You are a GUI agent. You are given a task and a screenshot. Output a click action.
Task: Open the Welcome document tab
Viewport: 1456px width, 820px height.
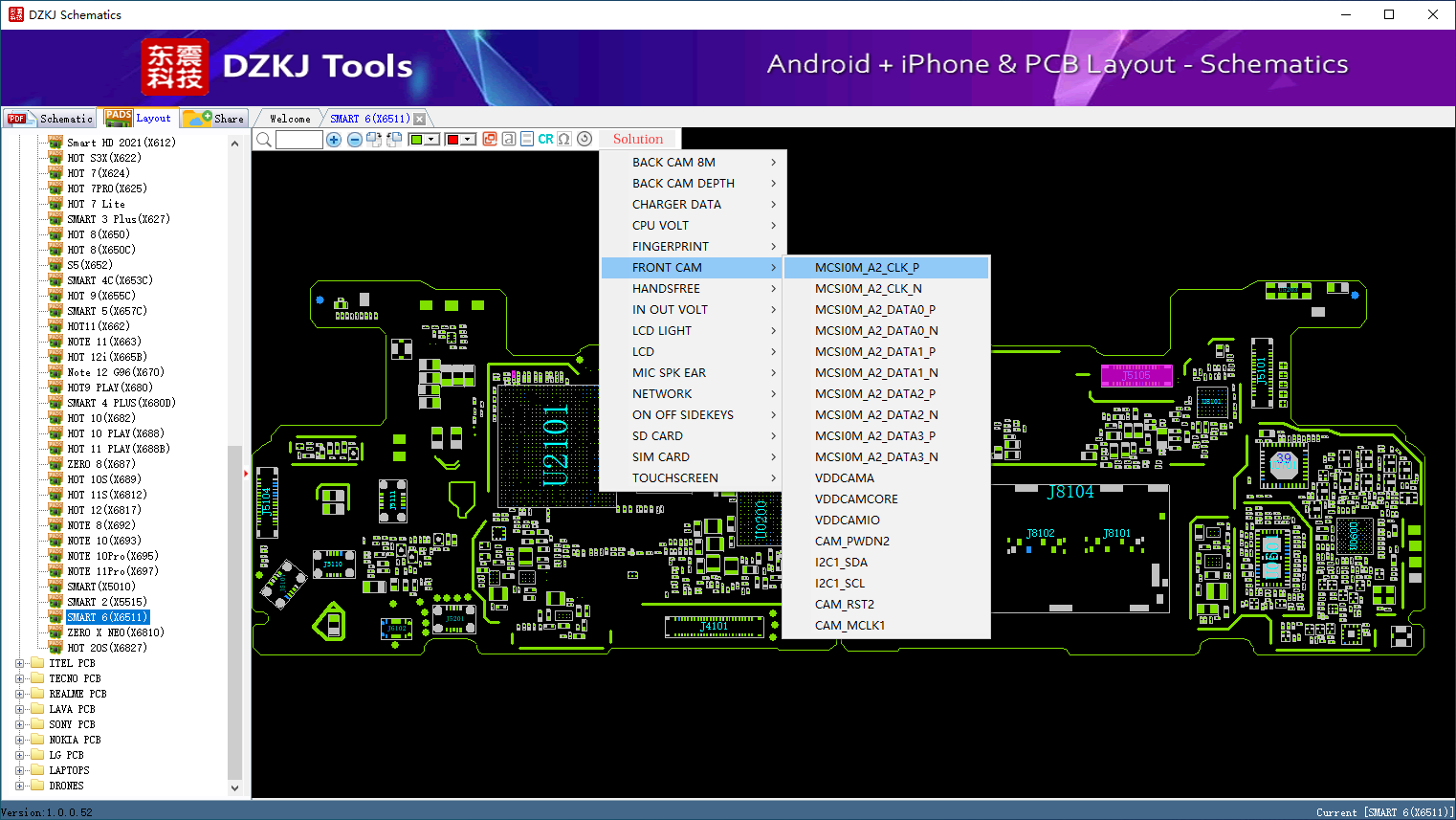point(290,119)
